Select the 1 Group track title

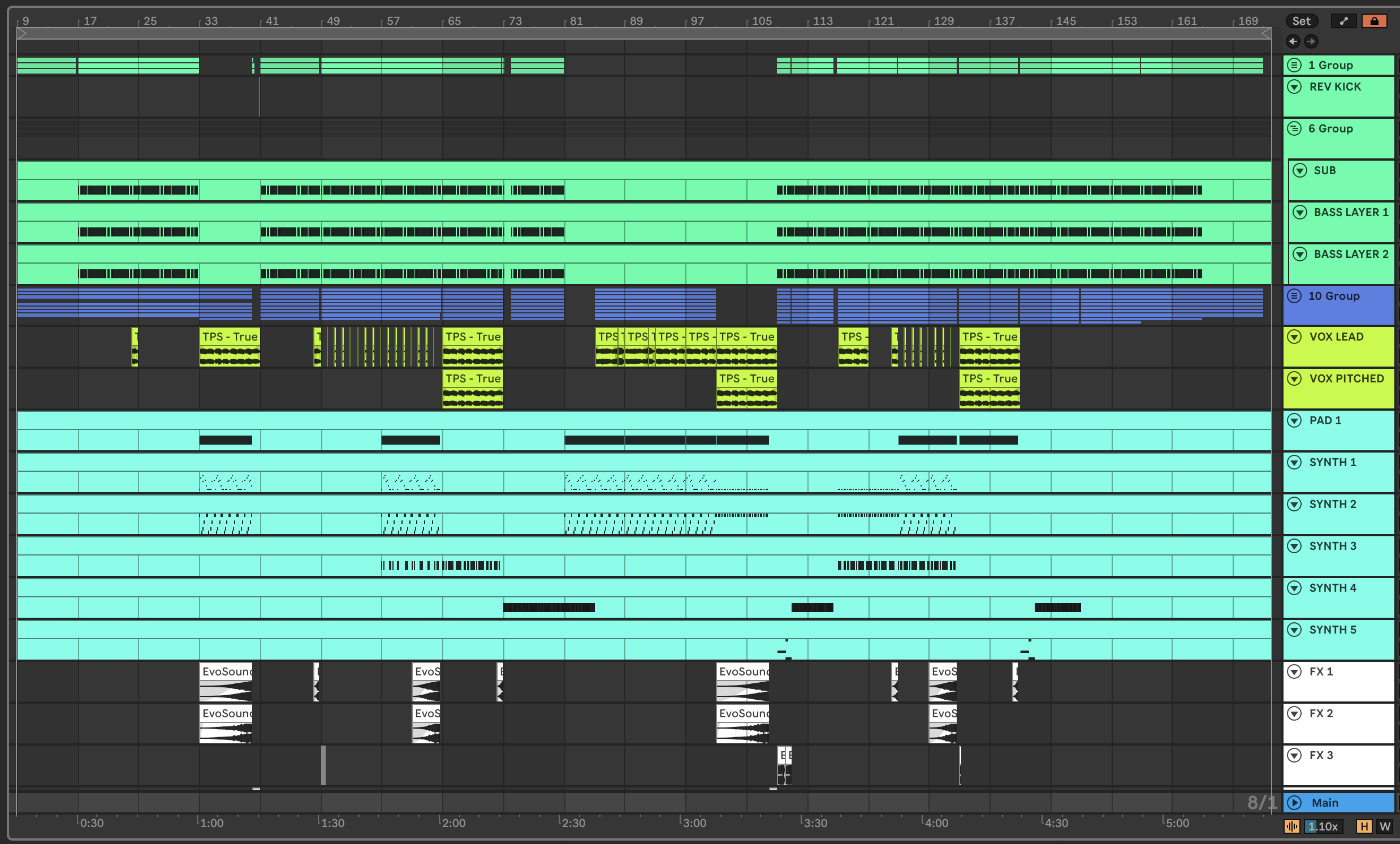point(1330,65)
